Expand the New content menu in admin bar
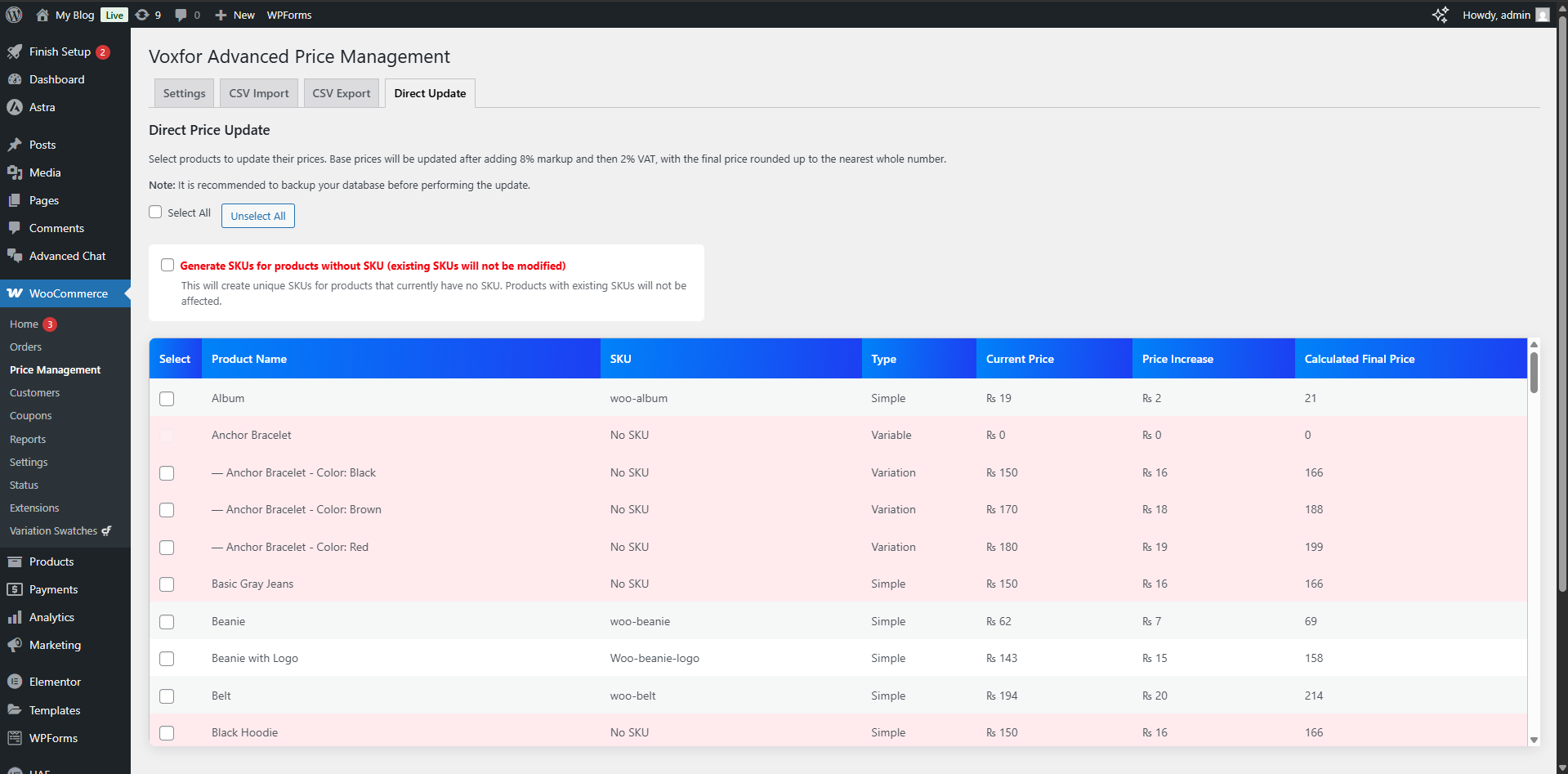The image size is (1568, 774). (x=235, y=15)
